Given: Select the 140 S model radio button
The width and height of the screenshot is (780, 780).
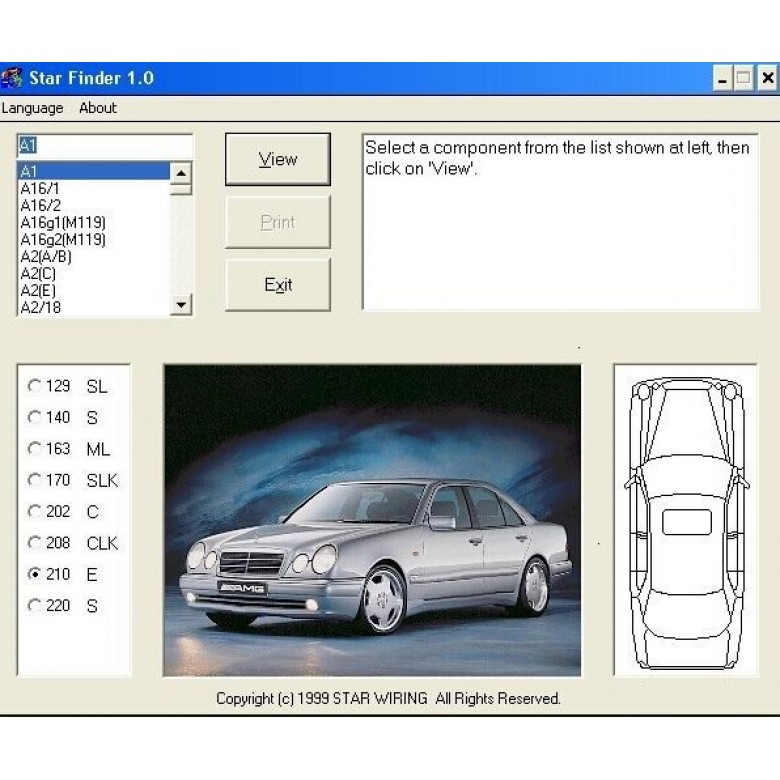Looking at the screenshot, I should pos(34,417).
